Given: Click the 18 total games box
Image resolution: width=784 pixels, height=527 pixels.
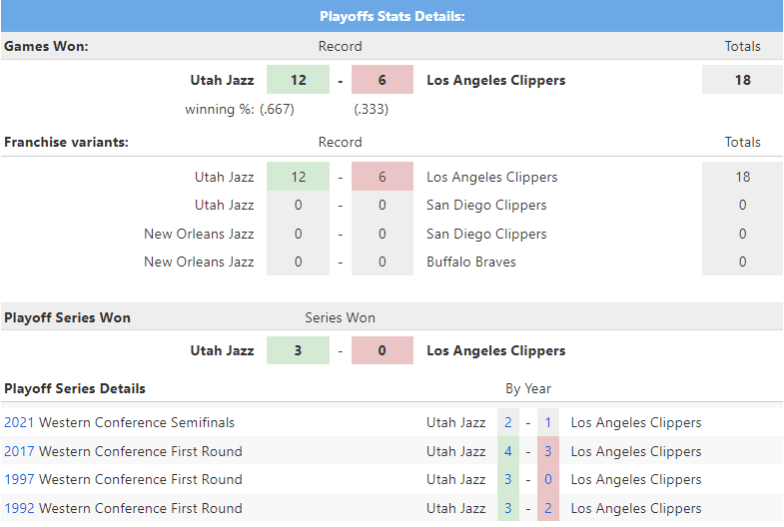Looking at the screenshot, I should 742,80.
